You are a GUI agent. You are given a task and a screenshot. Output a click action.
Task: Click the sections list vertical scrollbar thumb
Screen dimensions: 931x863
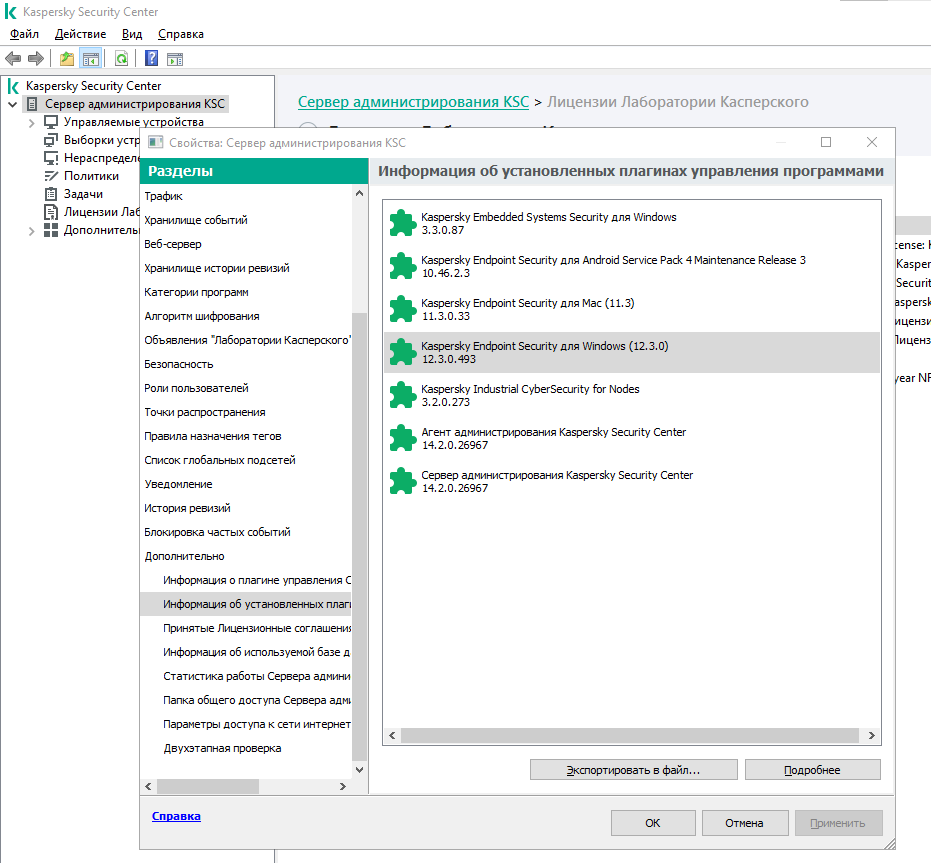pyautogui.click(x=359, y=536)
